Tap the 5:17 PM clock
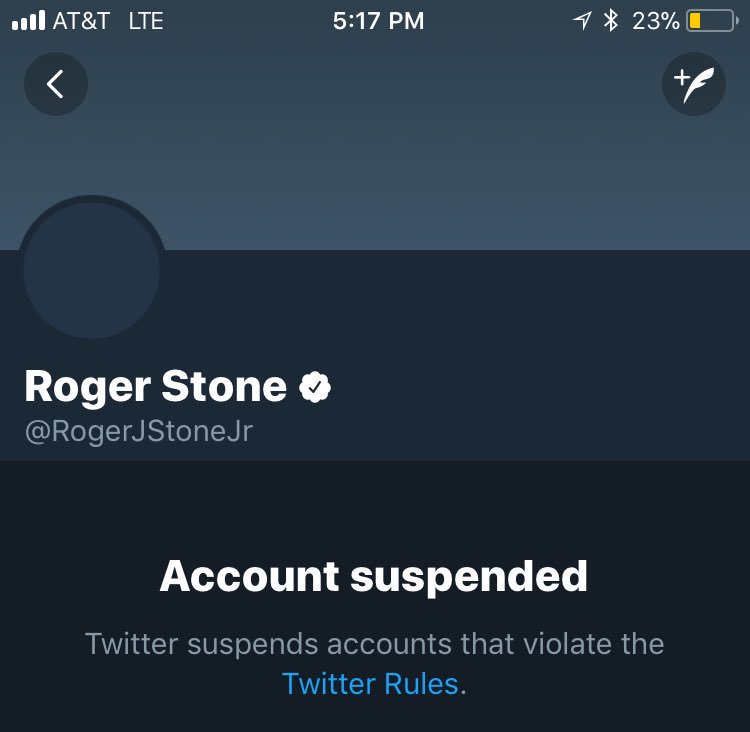Image resolution: width=750 pixels, height=732 pixels. [x=378, y=21]
